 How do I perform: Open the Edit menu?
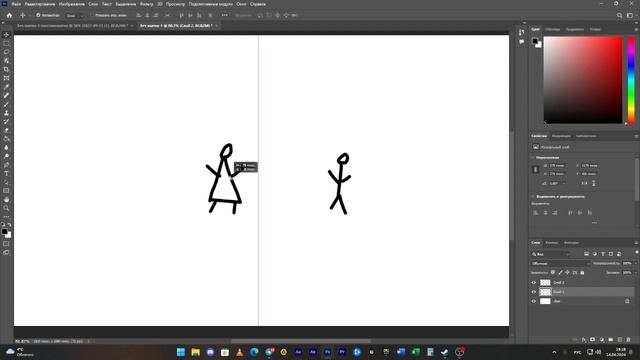pyautogui.click(x=40, y=4)
